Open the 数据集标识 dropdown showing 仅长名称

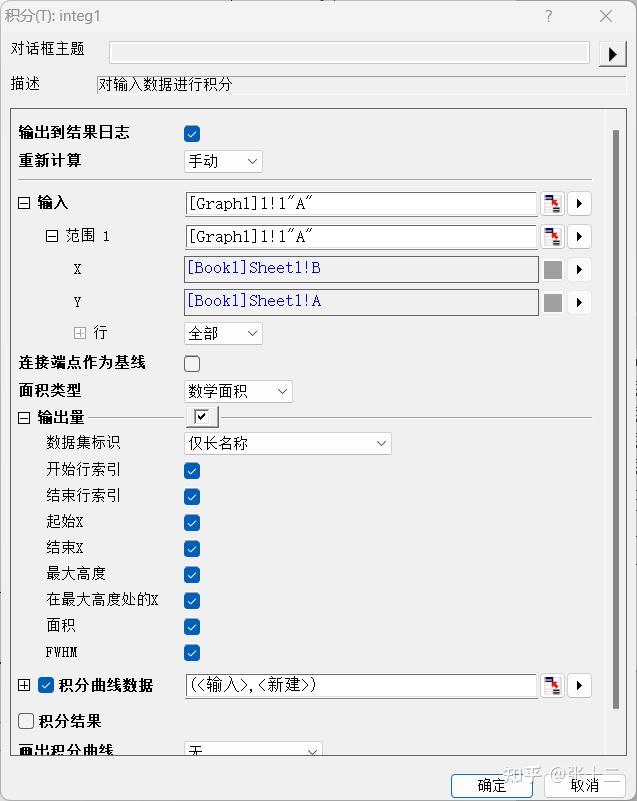[x=288, y=443]
